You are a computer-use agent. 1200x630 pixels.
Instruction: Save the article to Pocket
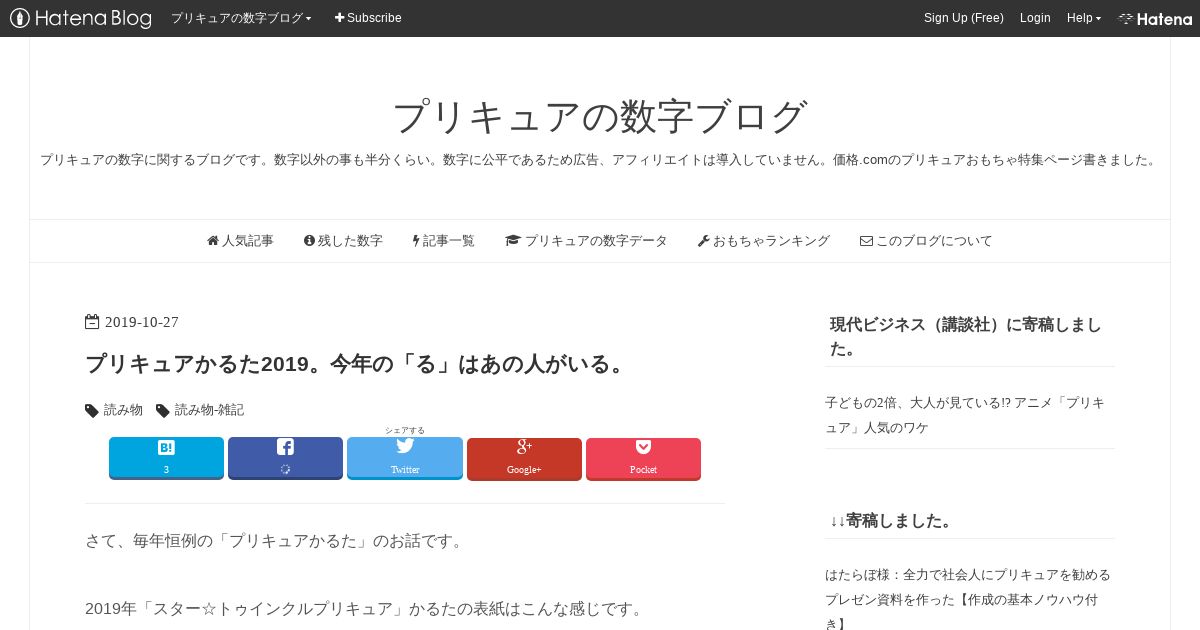(643, 459)
